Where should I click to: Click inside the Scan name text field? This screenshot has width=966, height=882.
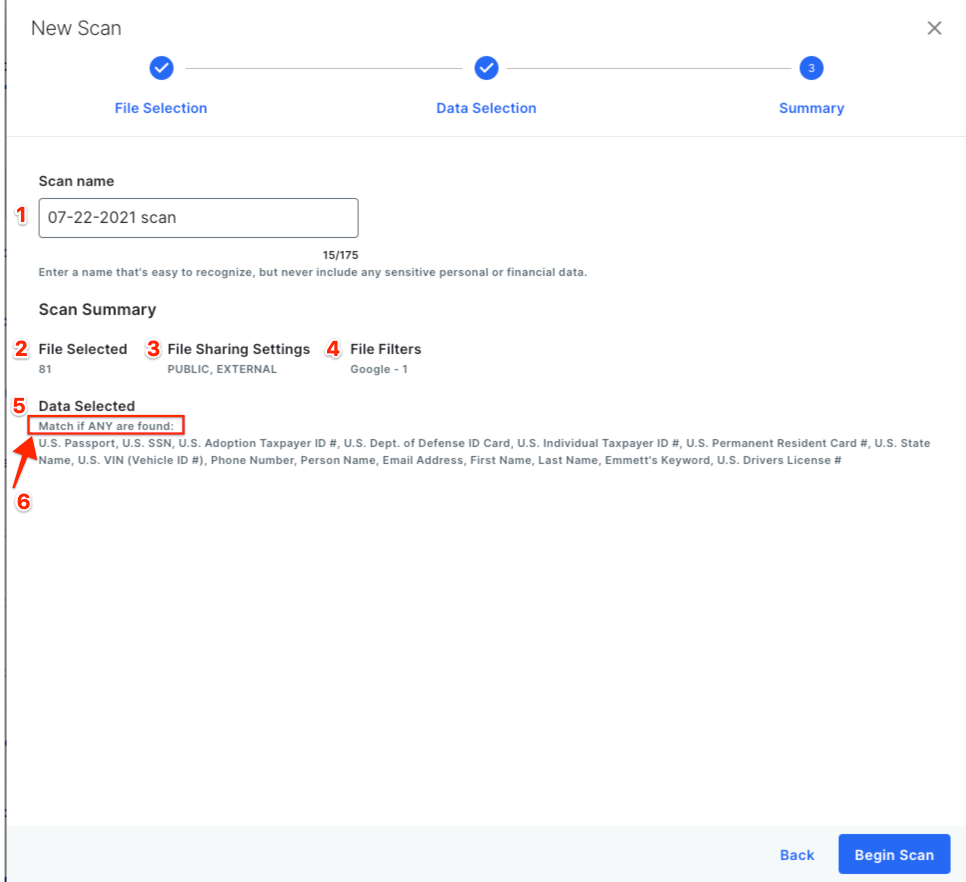(x=198, y=218)
